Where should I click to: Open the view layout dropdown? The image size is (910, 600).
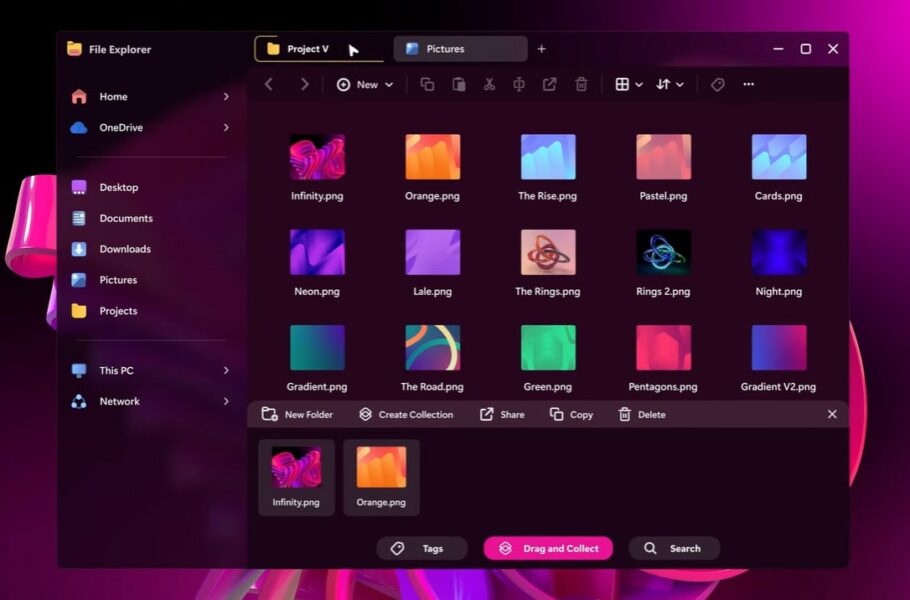[x=628, y=85]
